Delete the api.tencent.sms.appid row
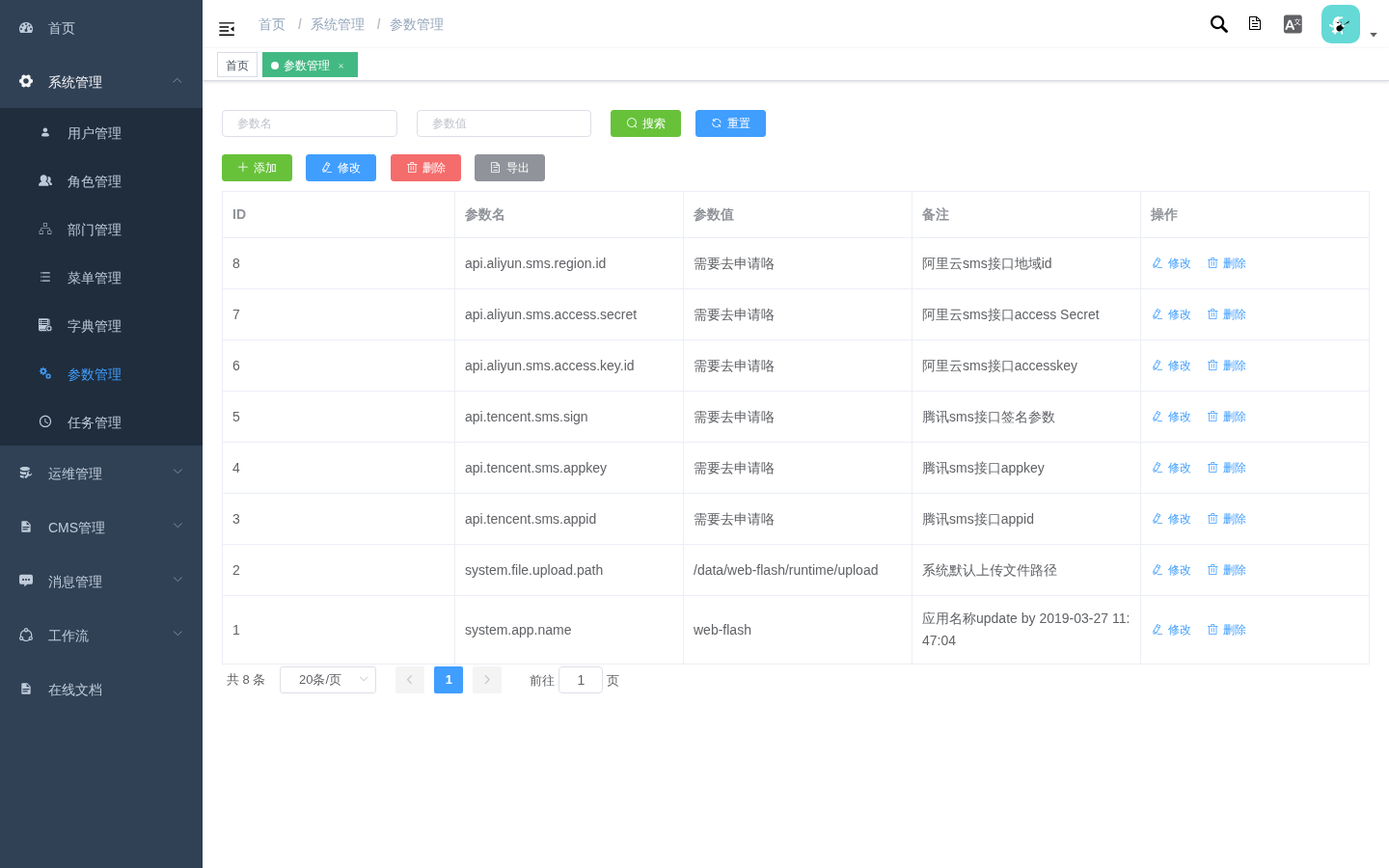This screenshot has height=868, width=1389. pos(1226,519)
